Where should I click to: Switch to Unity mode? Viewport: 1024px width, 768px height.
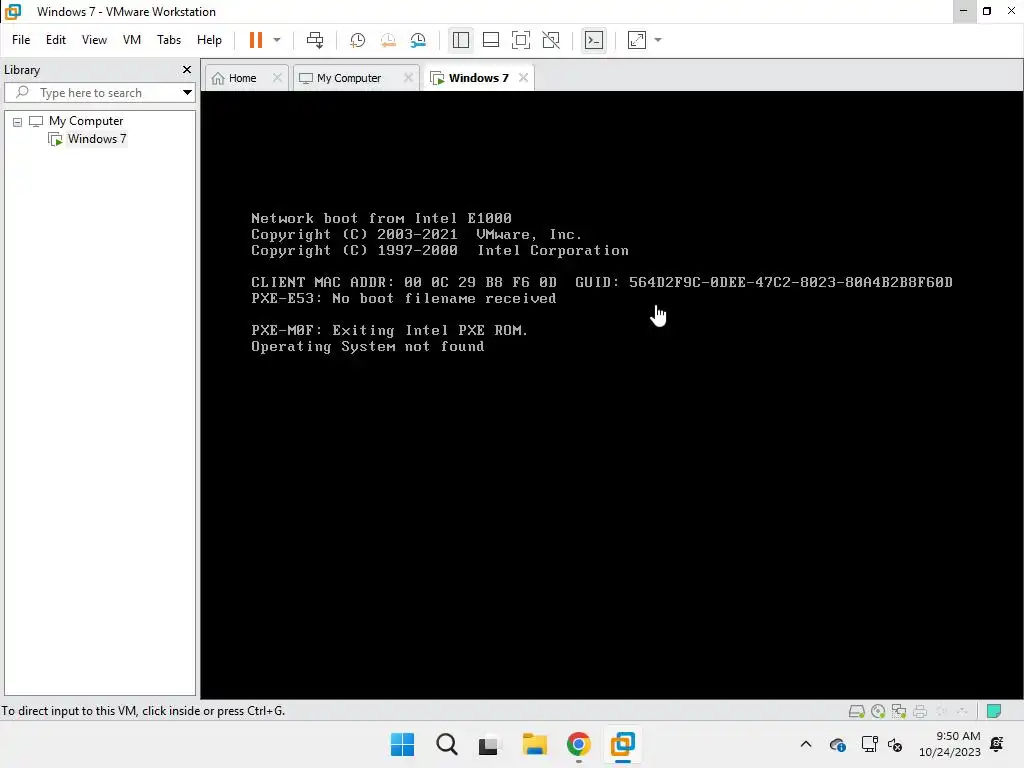point(551,40)
